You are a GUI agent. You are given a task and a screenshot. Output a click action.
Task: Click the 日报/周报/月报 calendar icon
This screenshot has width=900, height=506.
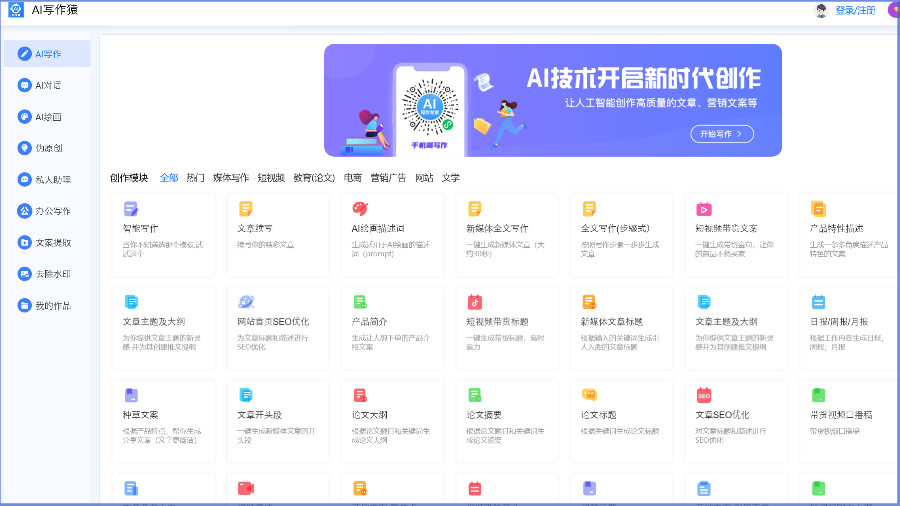(x=818, y=302)
